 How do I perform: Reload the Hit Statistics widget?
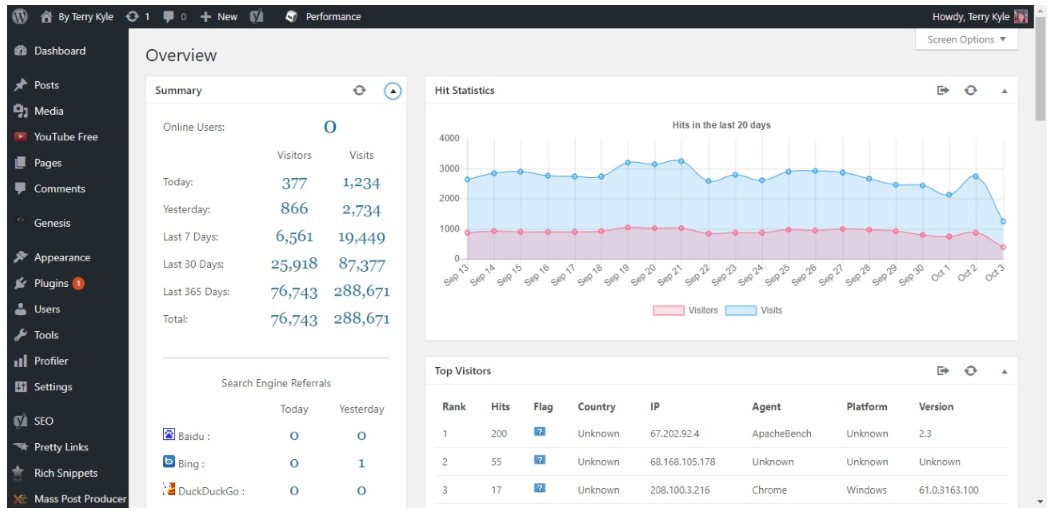pyautogui.click(x=970, y=90)
